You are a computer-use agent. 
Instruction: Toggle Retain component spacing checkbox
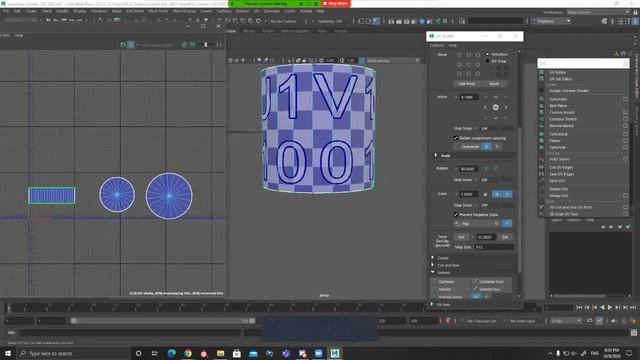click(x=456, y=138)
